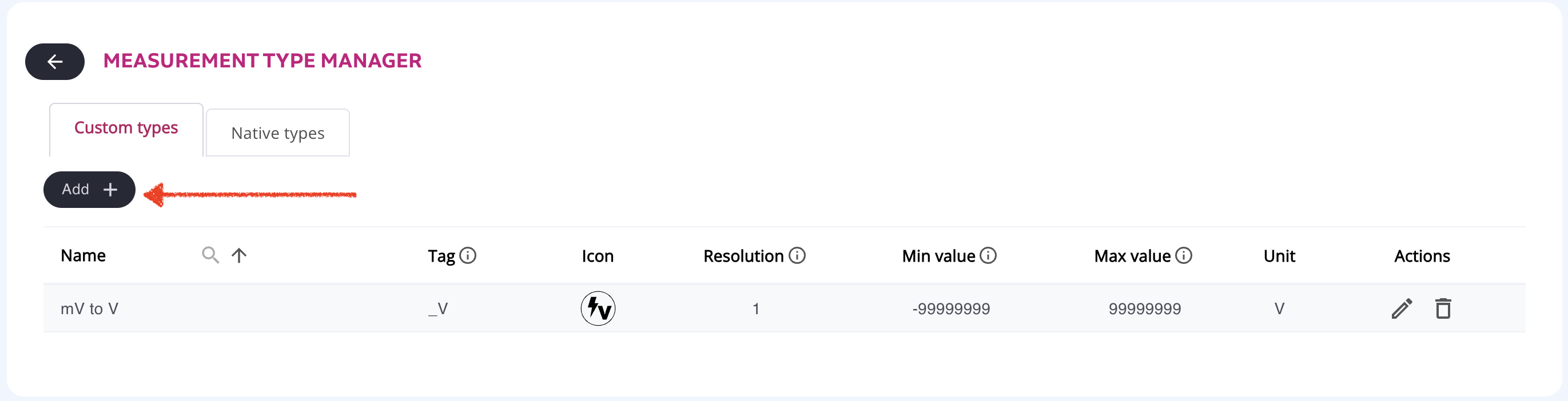
Task: Click the 99999999 max value cell
Action: (x=1144, y=308)
